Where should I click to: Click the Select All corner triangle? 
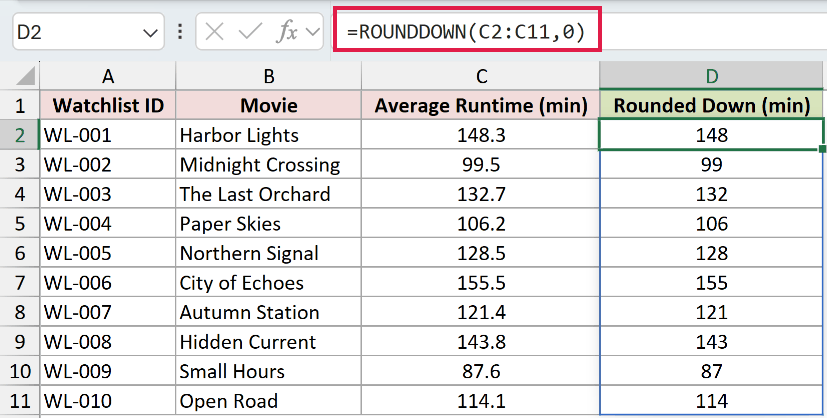tap(25, 77)
